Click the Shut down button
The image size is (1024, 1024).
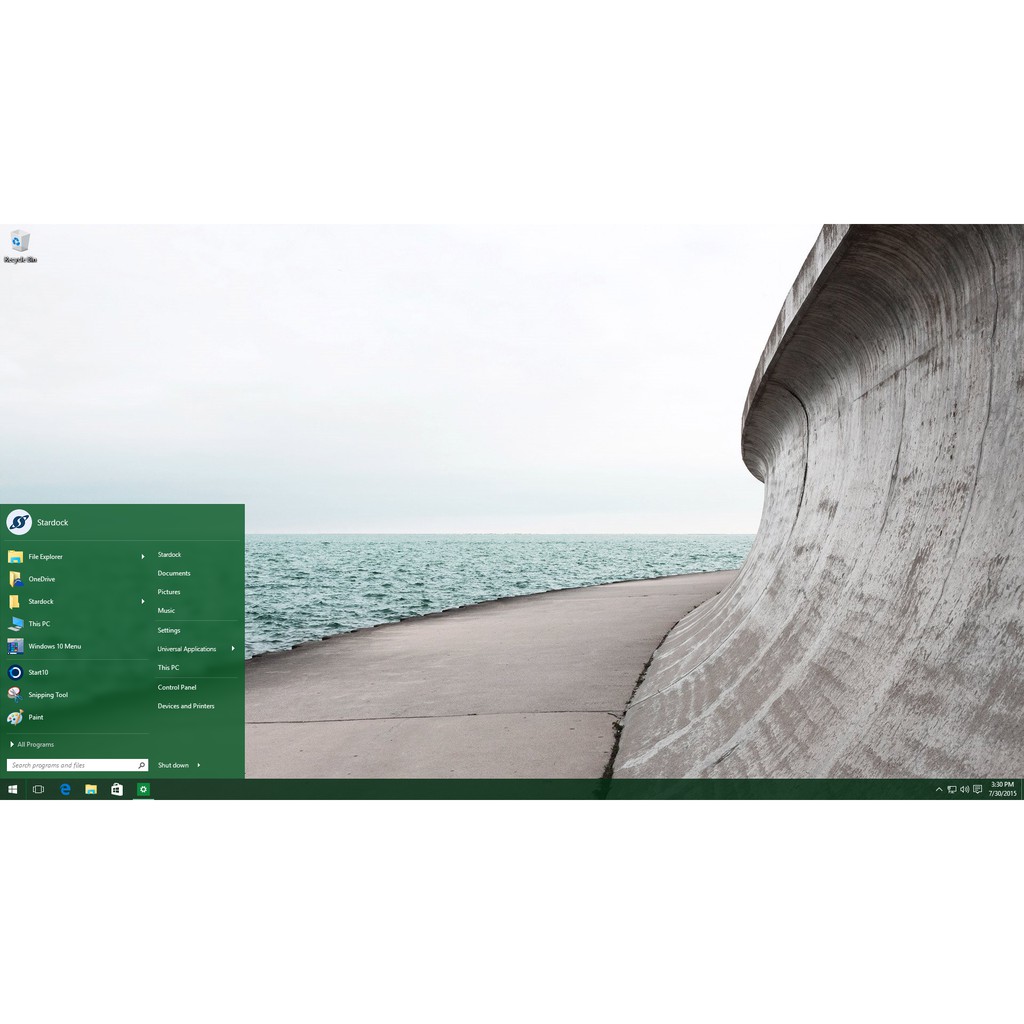(173, 765)
